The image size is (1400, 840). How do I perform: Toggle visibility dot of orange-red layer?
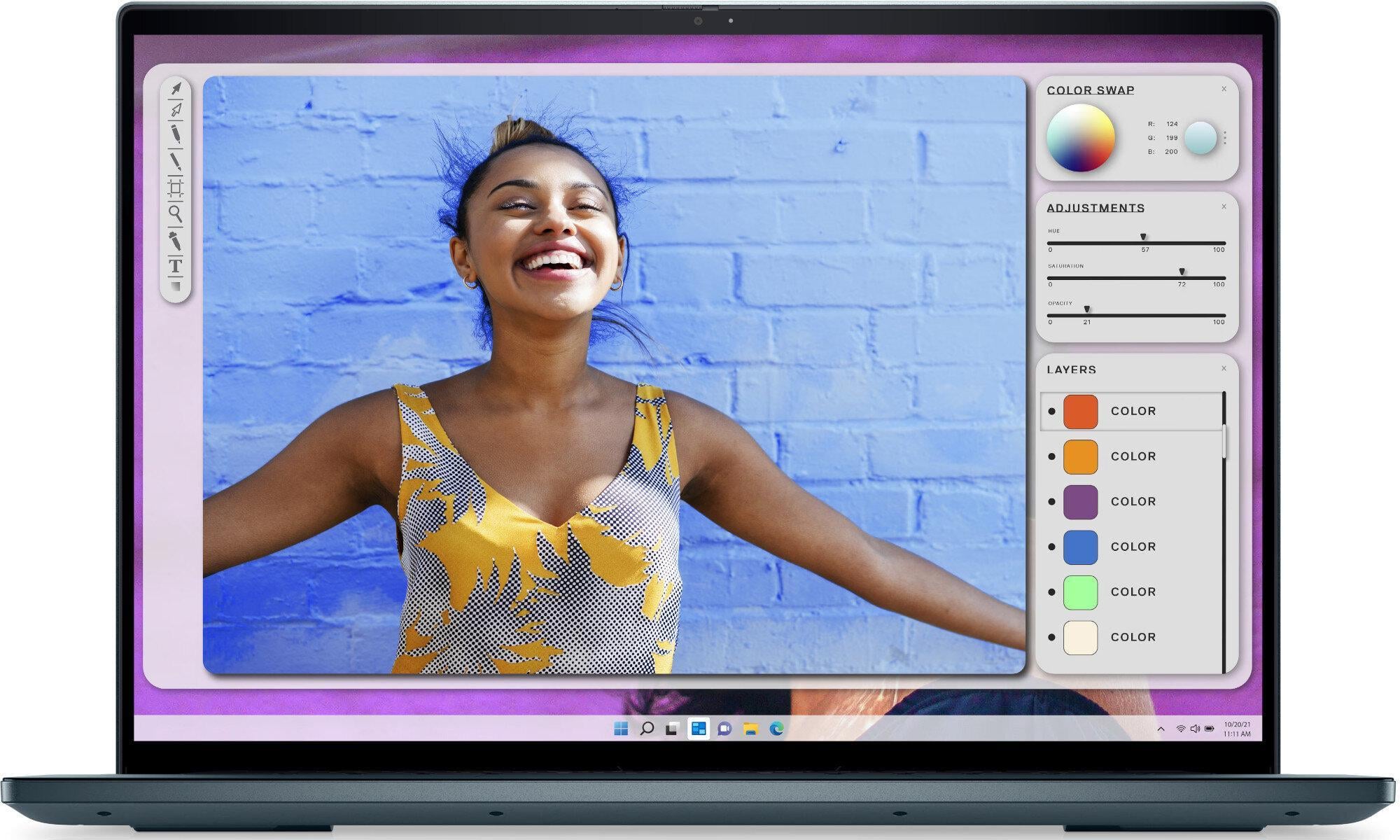click(1051, 411)
